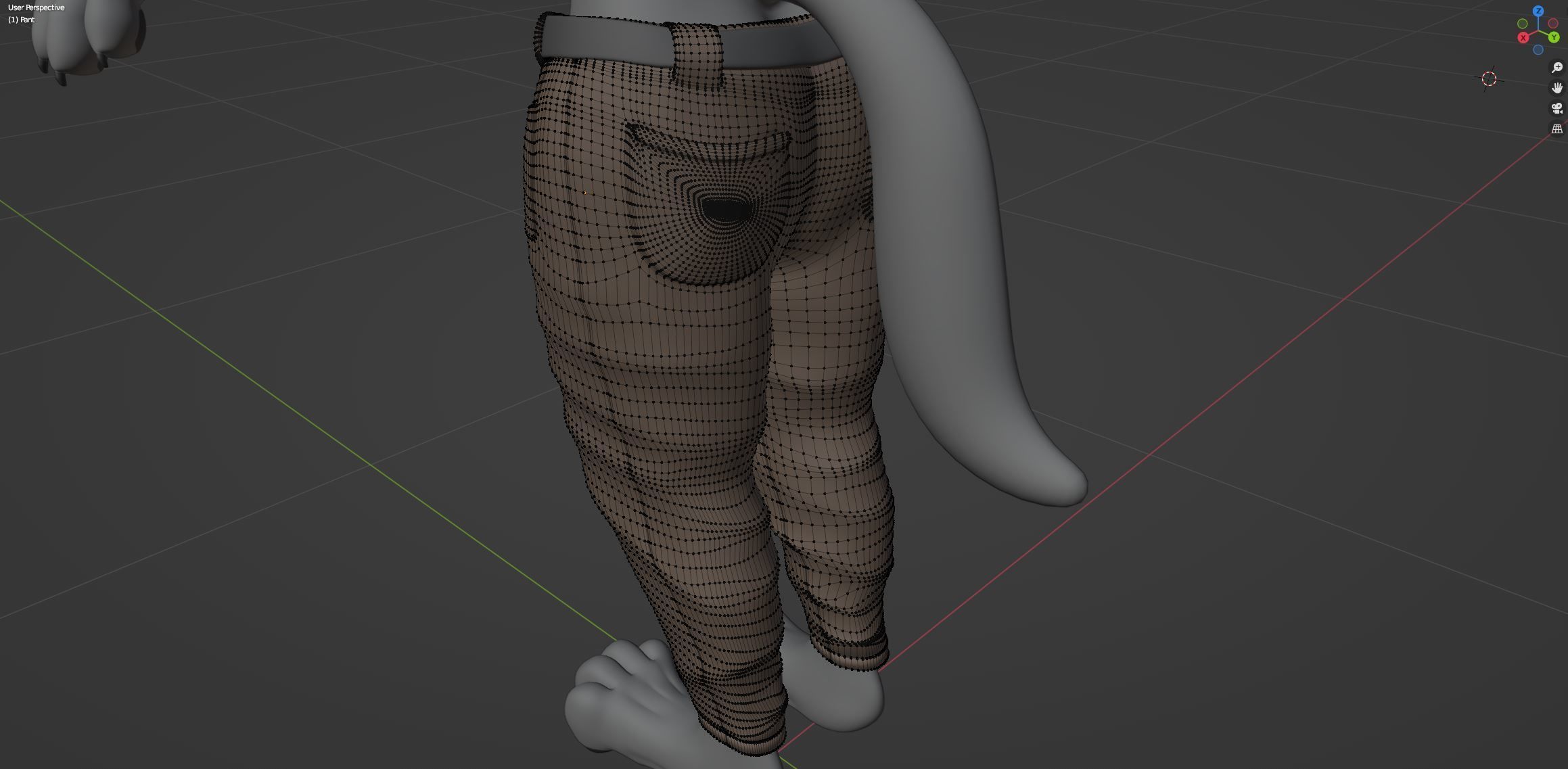The width and height of the screenshot is (1568, 769).
Task: Snap view to the red X axis gizmo
Action: (1523, 38)
